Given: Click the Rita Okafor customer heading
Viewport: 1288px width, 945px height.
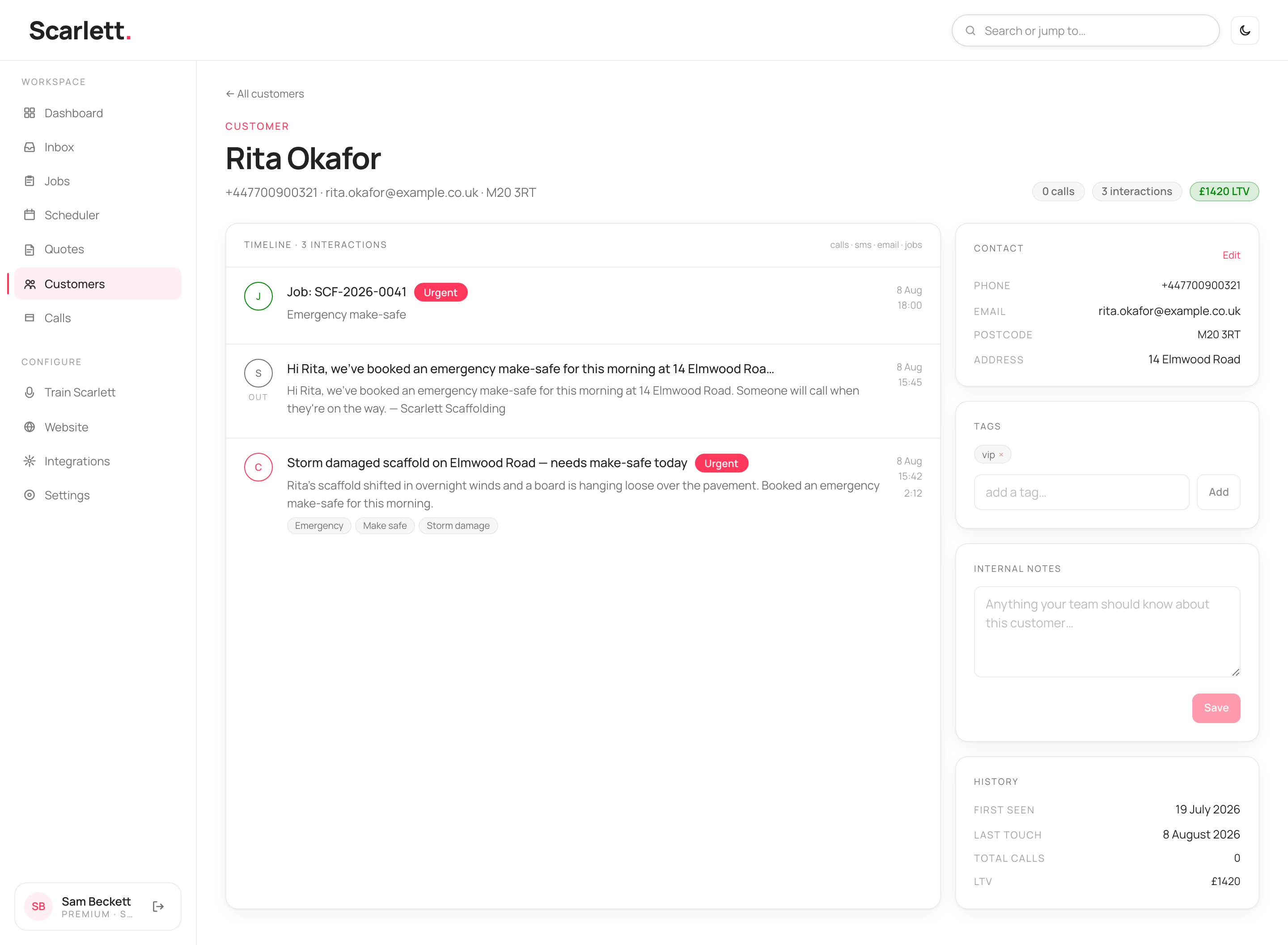Looking at the screenshot, I should click(303, 158).
